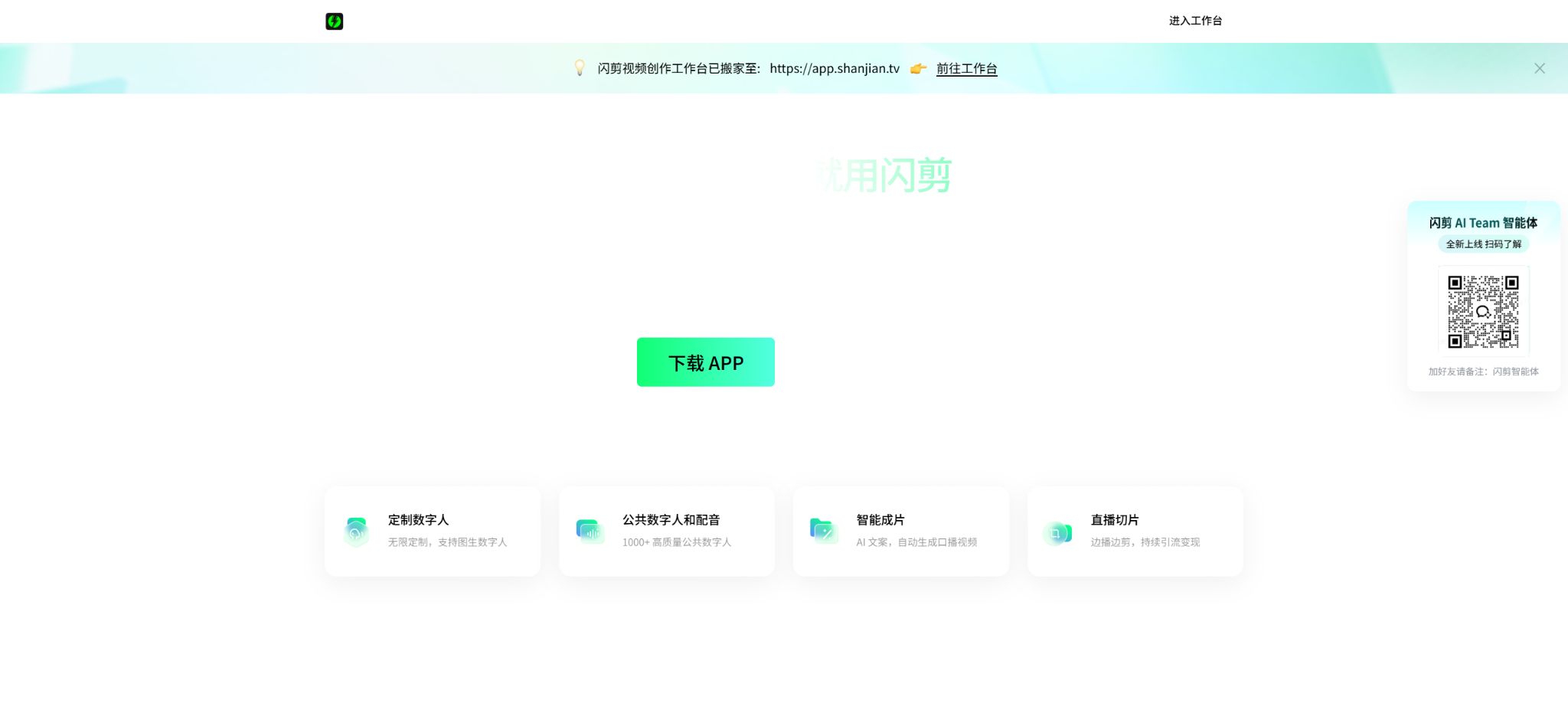Screen dimensions: 1568x710
Task: Click the 边播边剪，持续引流变现 description
Action: coord(1145,542)
